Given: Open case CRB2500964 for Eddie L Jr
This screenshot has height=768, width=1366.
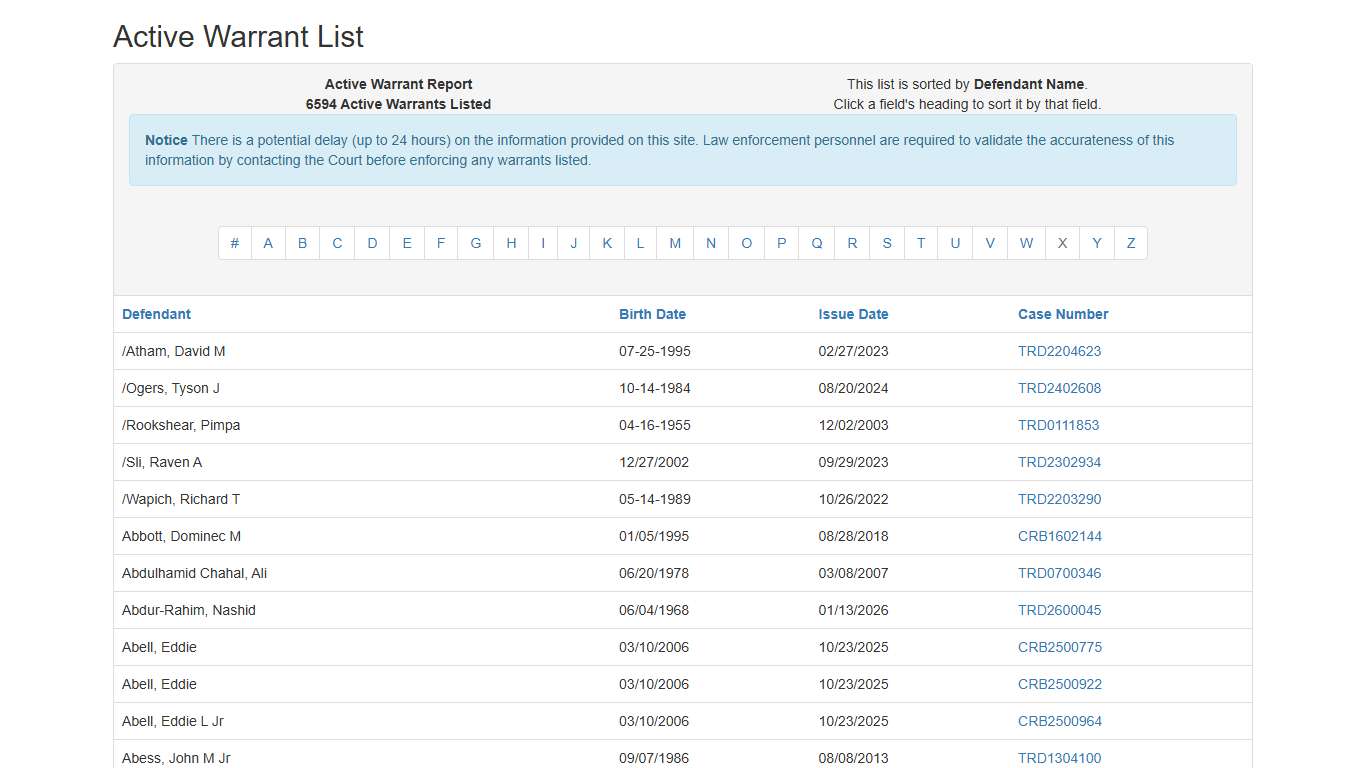Looking at the screenshot, I should click(1060, 721).
